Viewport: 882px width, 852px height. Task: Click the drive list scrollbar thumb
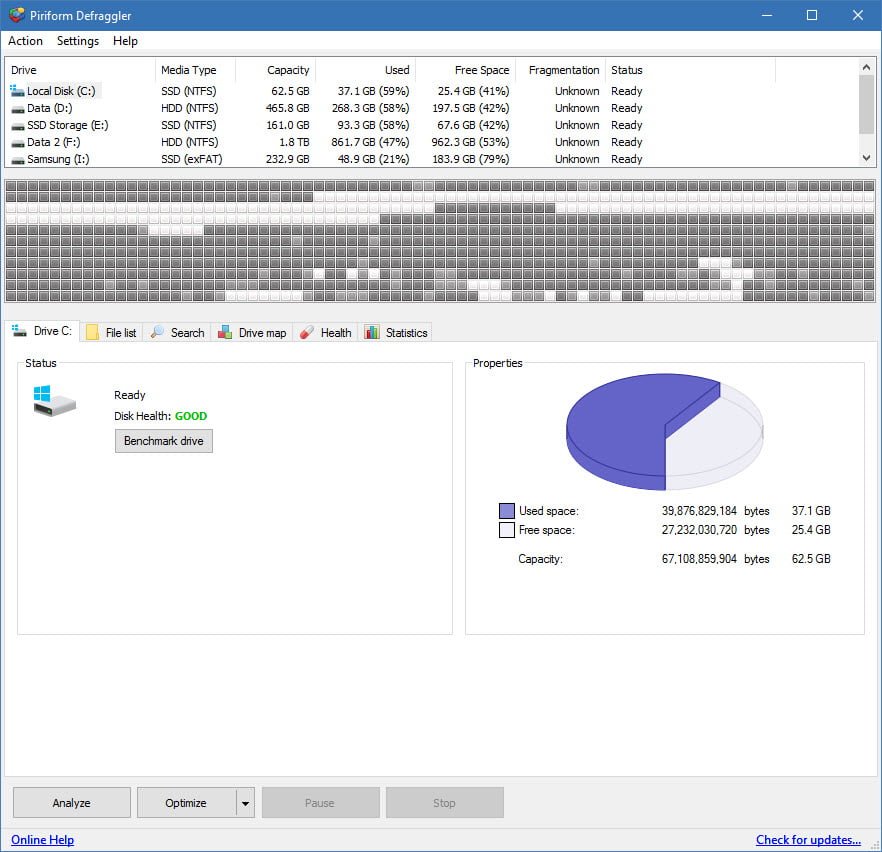[866, 104]
